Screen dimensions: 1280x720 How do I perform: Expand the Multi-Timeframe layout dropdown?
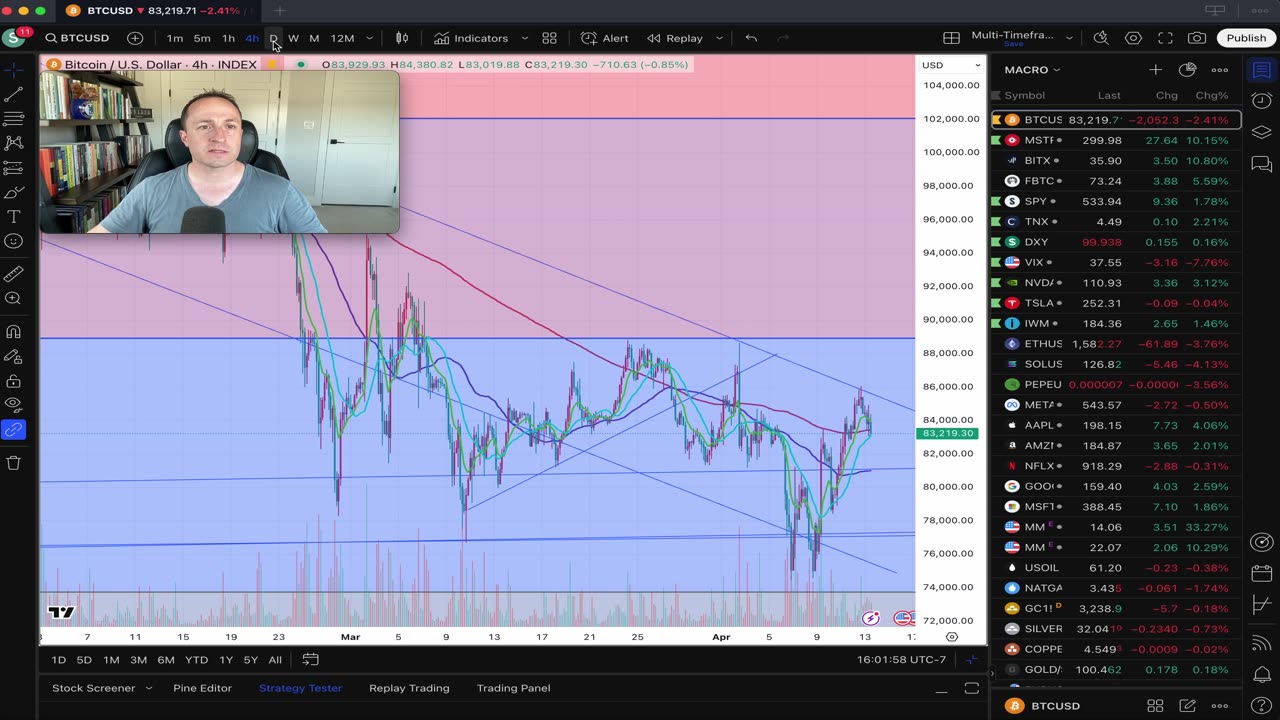[1069, 38]
